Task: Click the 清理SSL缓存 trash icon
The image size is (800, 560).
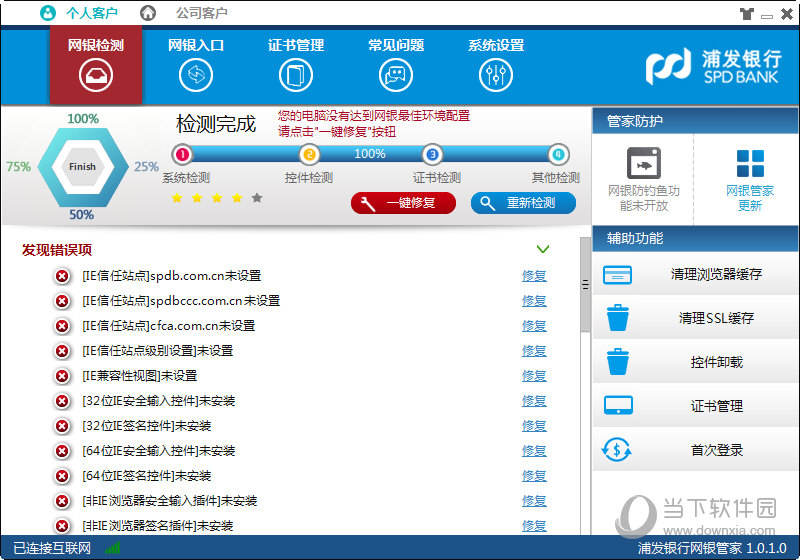Action: 618,318
